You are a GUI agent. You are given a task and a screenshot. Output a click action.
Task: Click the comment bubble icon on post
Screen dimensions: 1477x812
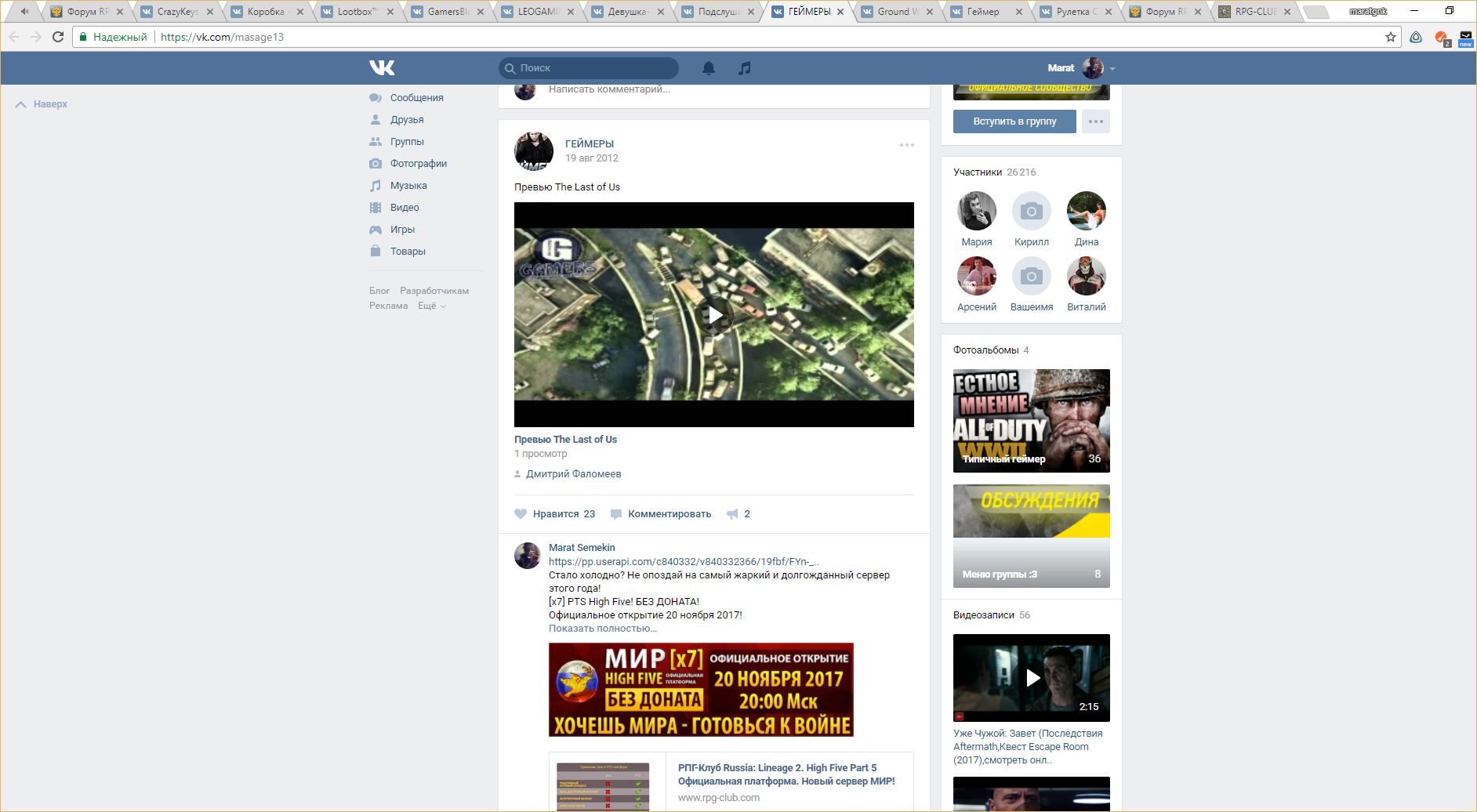coord(616,514)
